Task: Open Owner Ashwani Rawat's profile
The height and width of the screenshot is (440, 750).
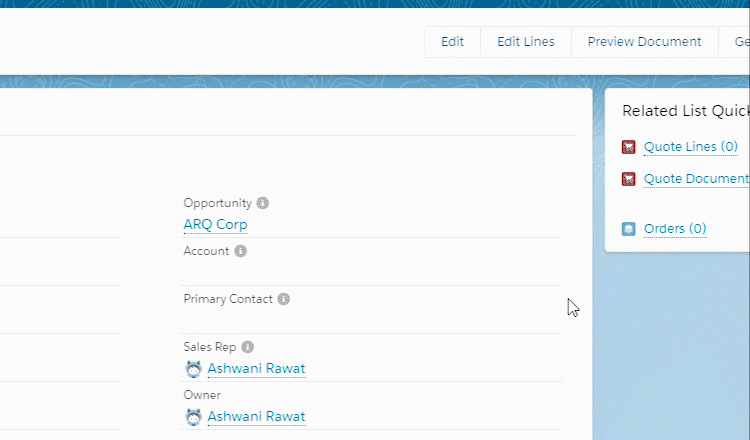Action: pyautogui.click(x=256, y=417)
